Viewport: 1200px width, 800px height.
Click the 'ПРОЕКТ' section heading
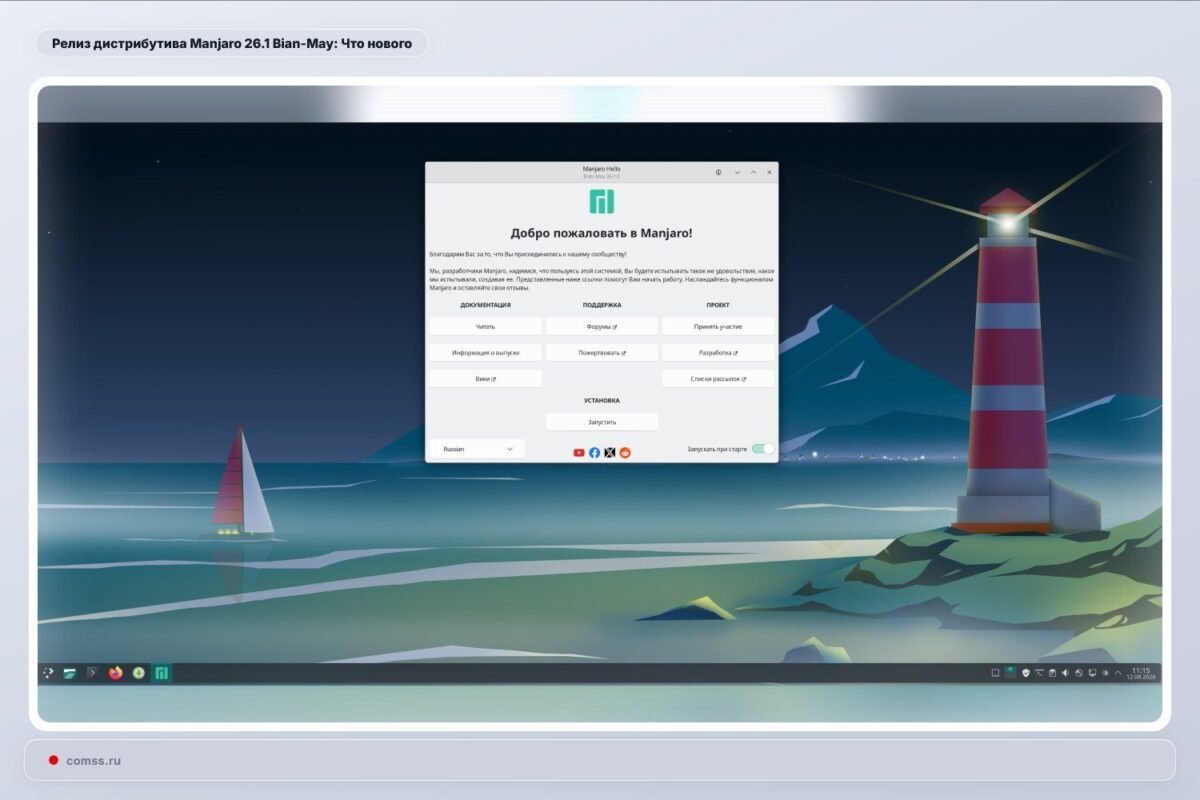tap(718, 305)
